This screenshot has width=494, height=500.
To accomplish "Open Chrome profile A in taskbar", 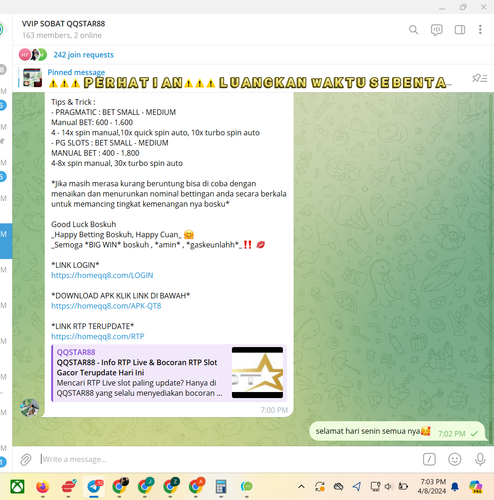I will coord(196,487).
